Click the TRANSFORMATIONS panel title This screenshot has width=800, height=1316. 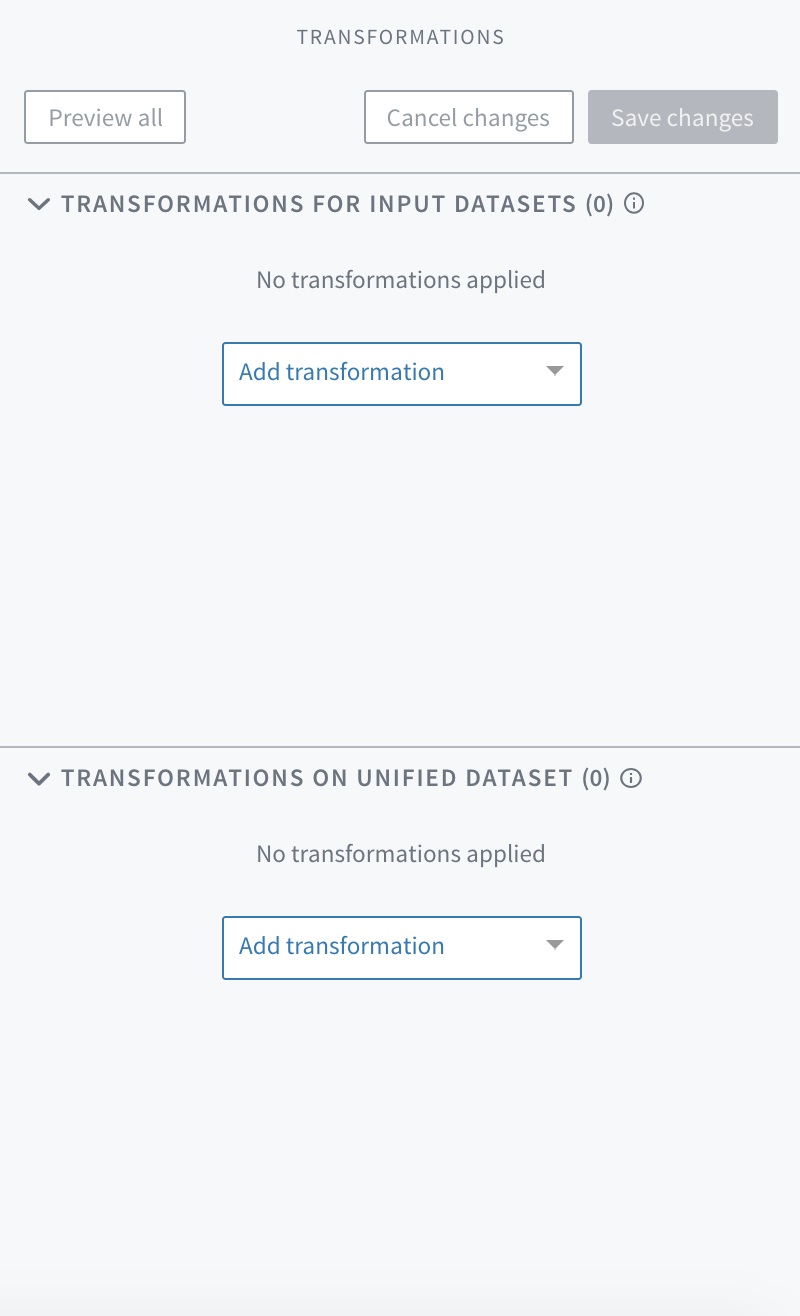[400, 38]
